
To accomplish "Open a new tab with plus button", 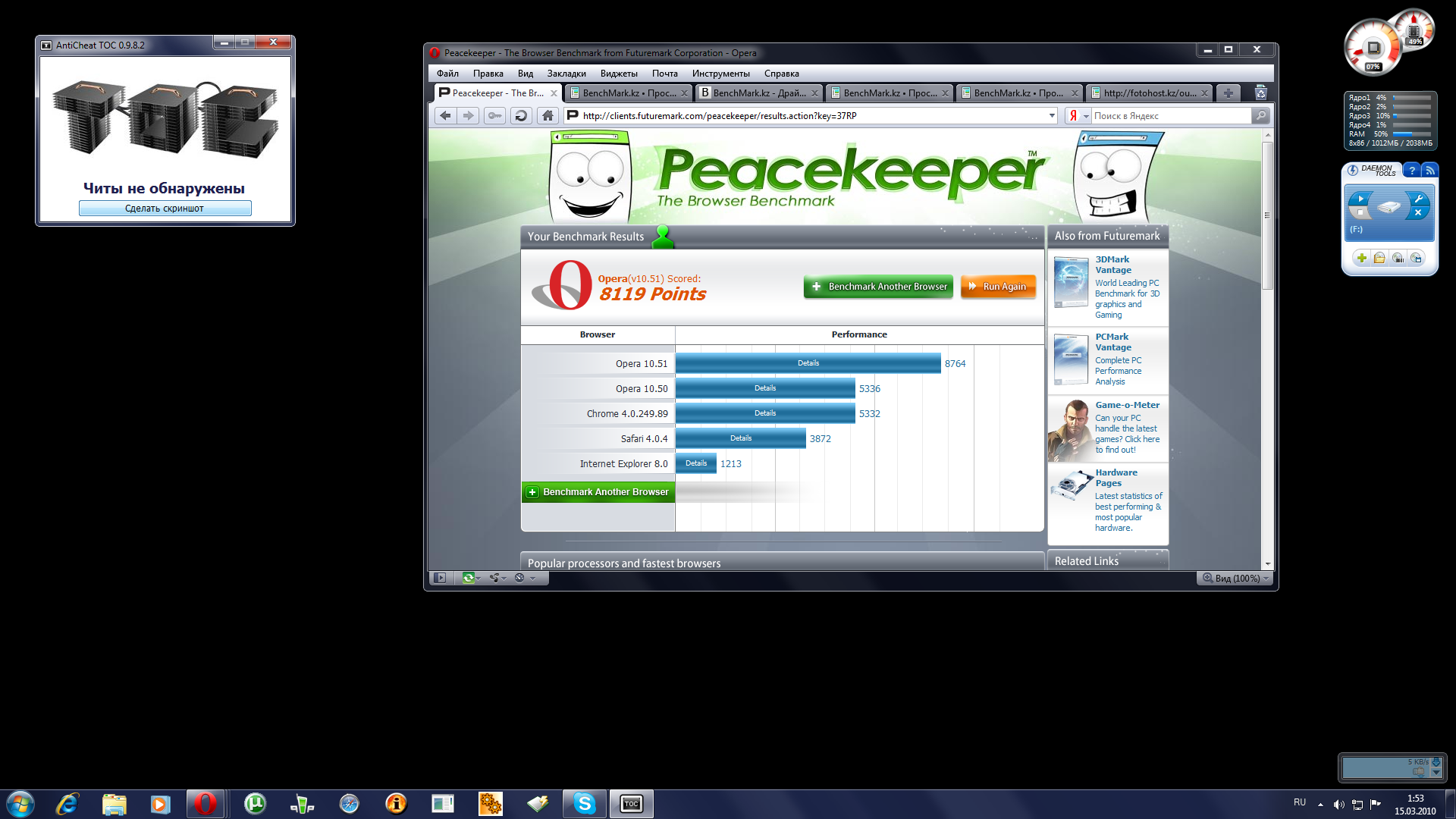I will pos(1228,93).
